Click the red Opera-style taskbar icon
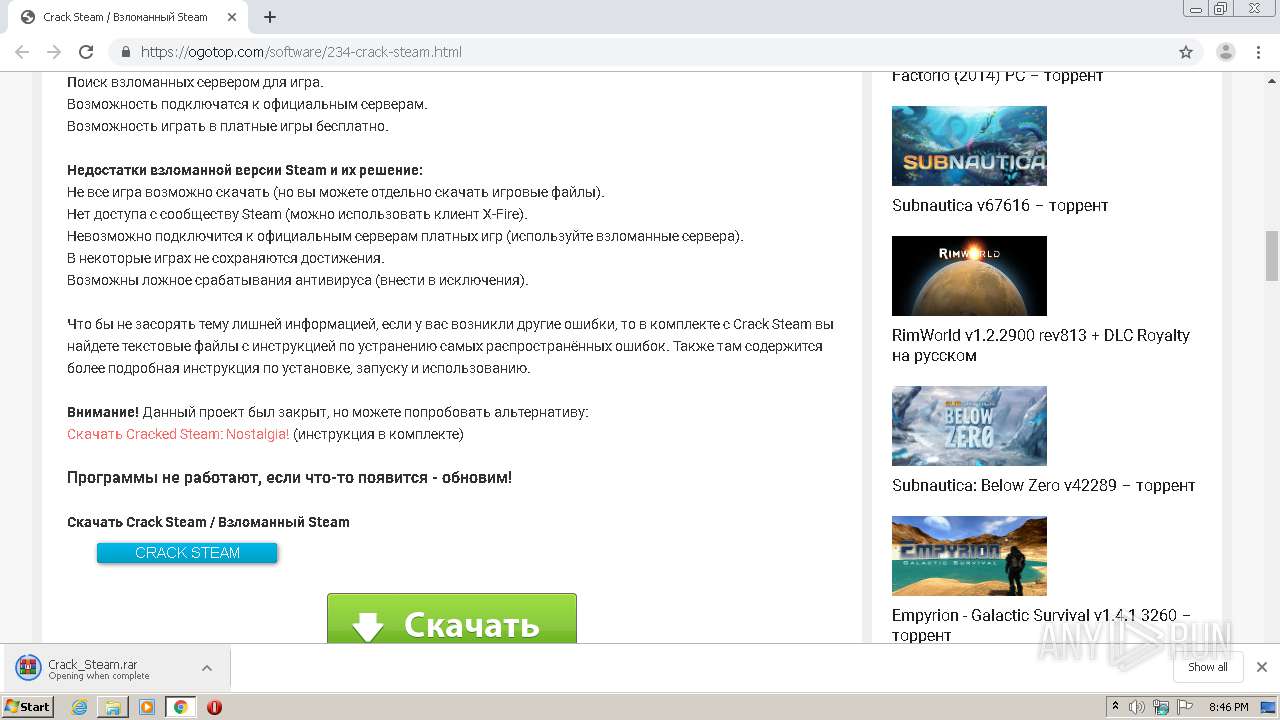 coord(214,707)
